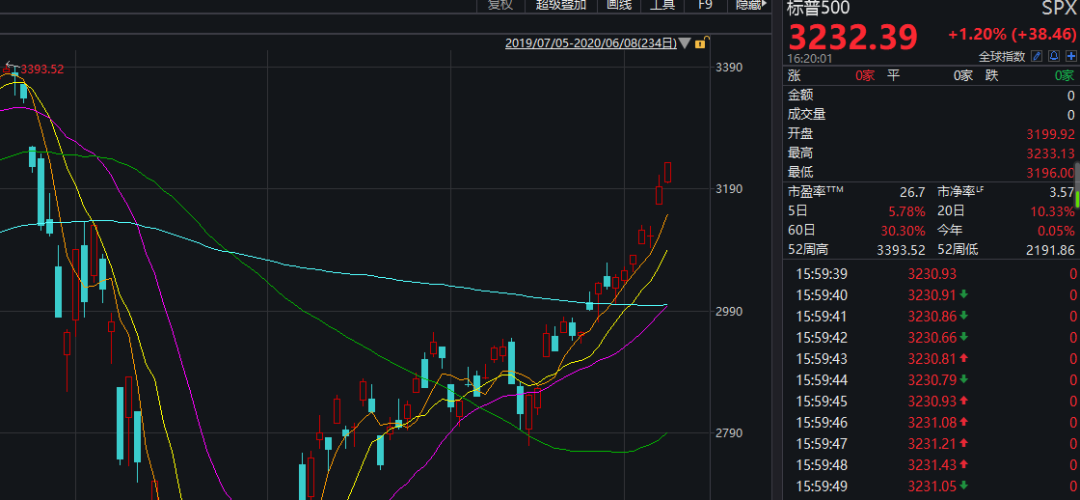The image size is (1080, 500).
Task: Click the 全球指数 link
Action: pyautogui.click(x=1003, y=56)
